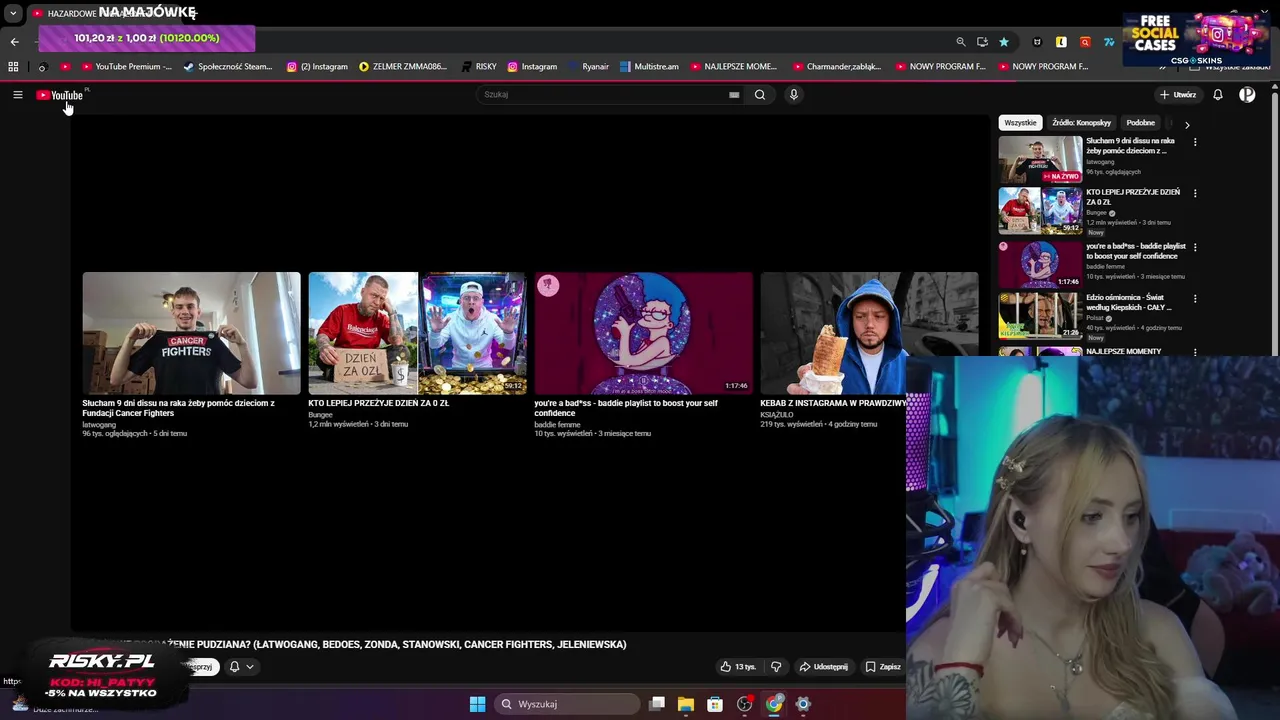Open Settings gear on taskbar

[x=803, y=704]
